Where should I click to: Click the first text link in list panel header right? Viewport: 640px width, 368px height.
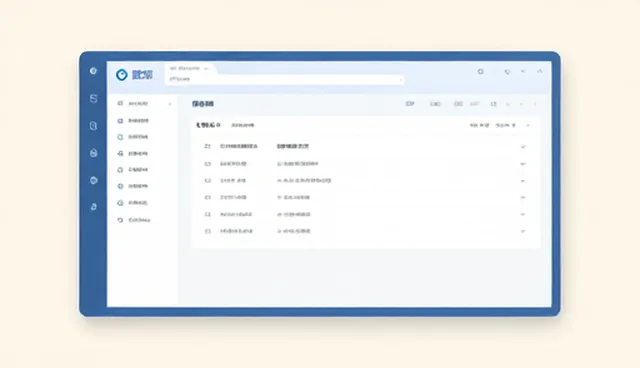(x=479, y=125)
